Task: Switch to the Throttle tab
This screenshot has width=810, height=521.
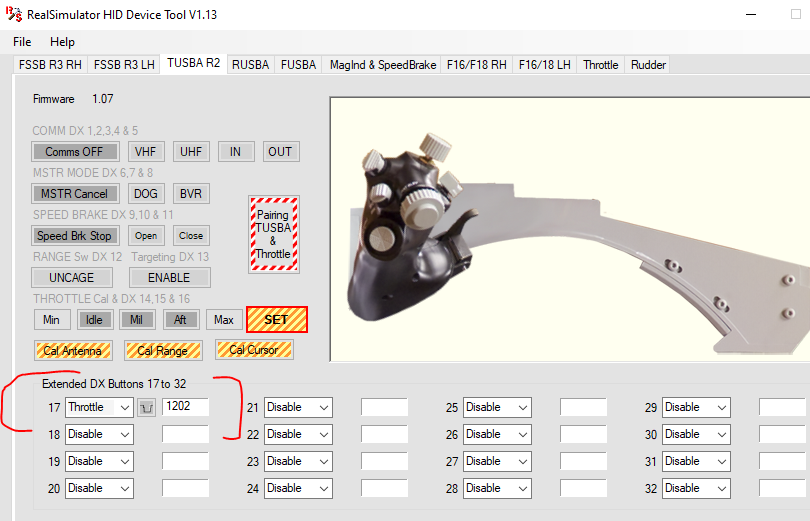Action: click(x=601, y=65)
